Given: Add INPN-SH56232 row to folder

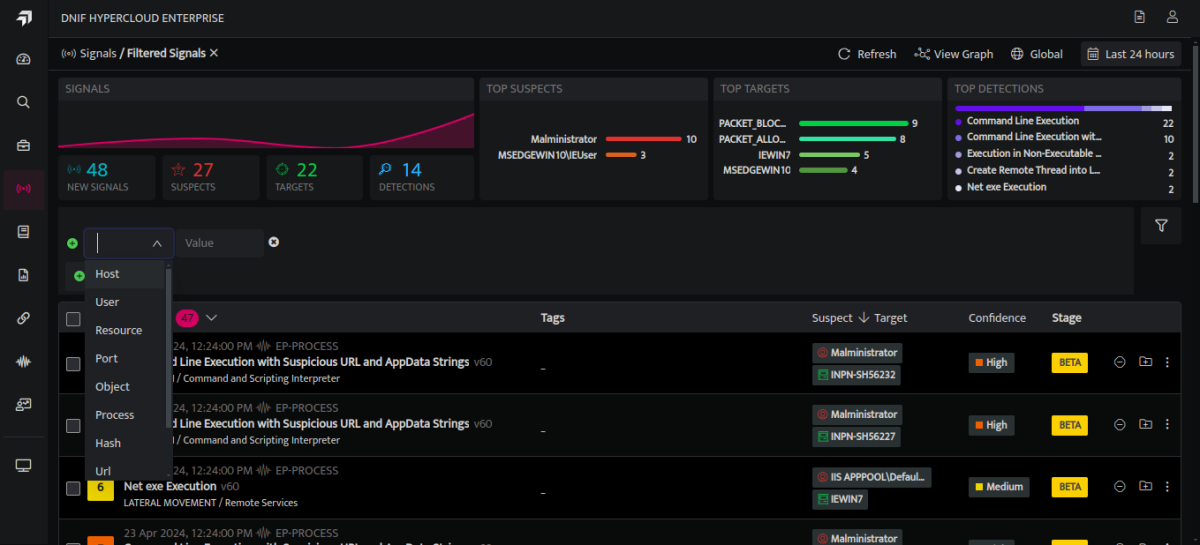Looking at the screenshot, I should [1145, 362].
